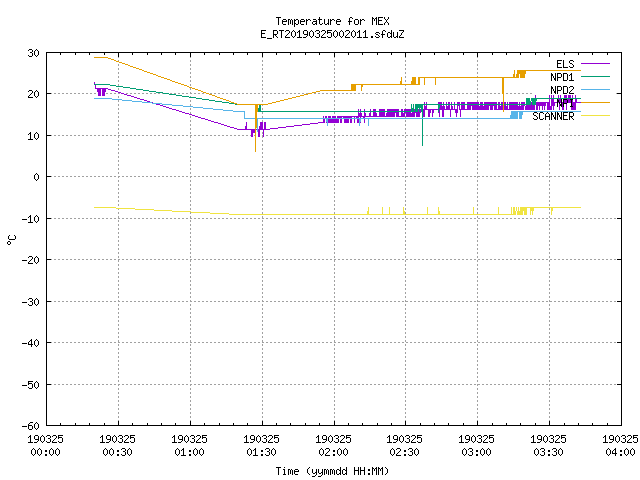This screenshot has height=480, width=640.
Task: Click the y-axis label 20
Action: (33, 94)
